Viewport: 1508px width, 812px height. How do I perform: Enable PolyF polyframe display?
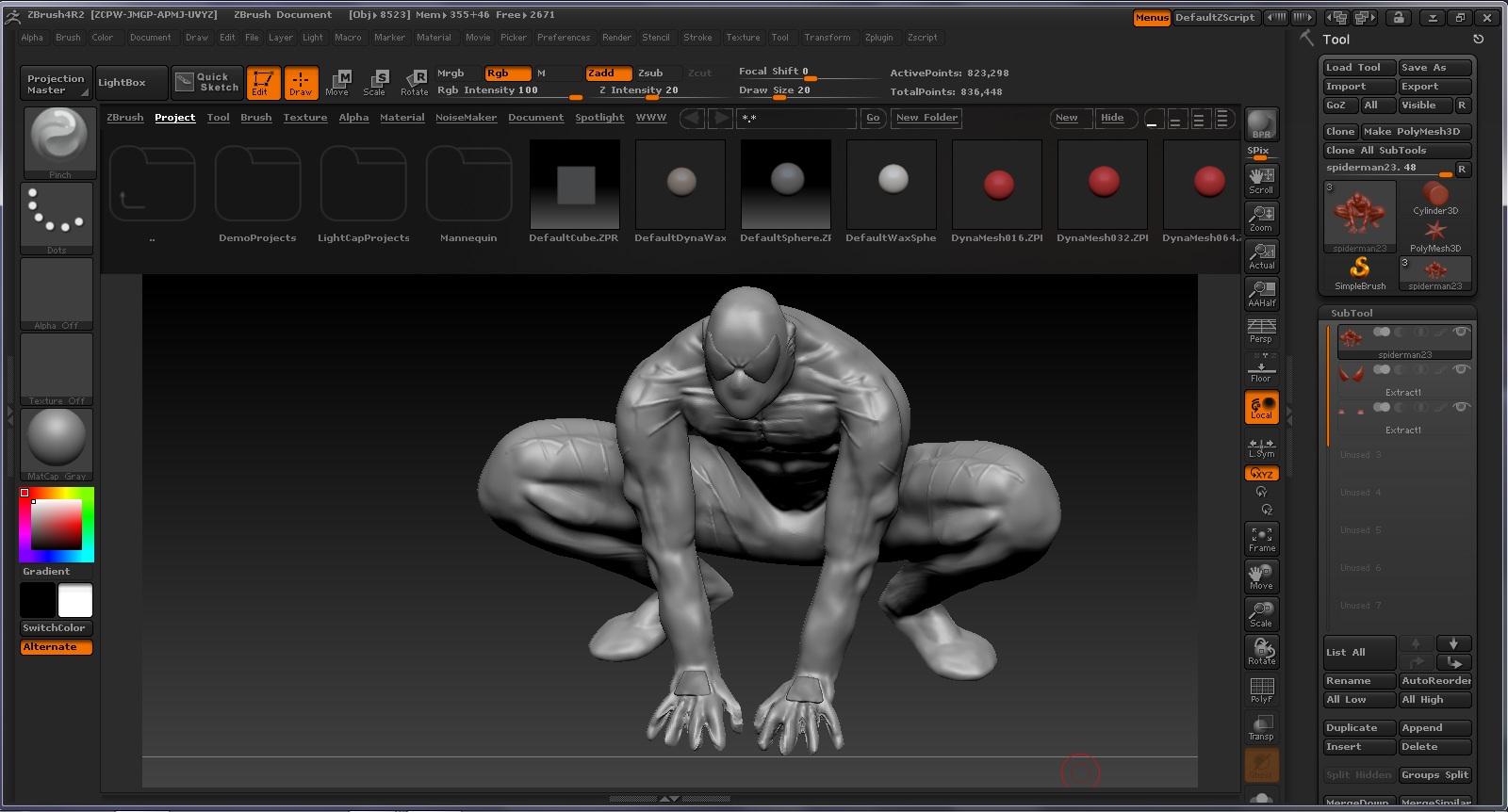pyautogui.click(x=1262, y=690)
